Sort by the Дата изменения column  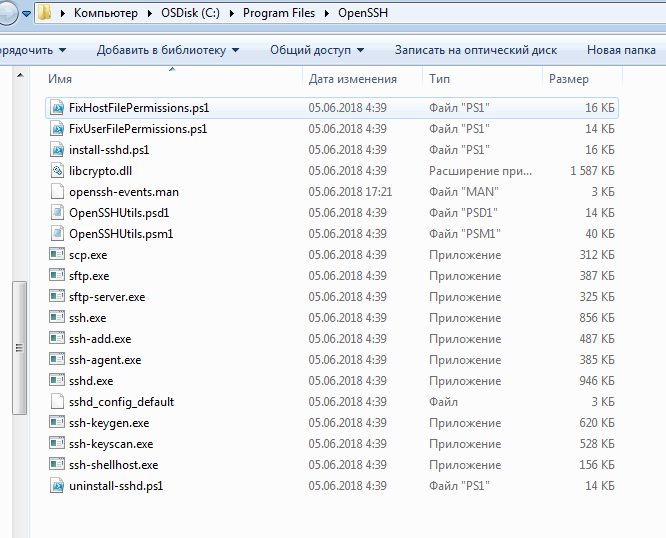point(352,79)
